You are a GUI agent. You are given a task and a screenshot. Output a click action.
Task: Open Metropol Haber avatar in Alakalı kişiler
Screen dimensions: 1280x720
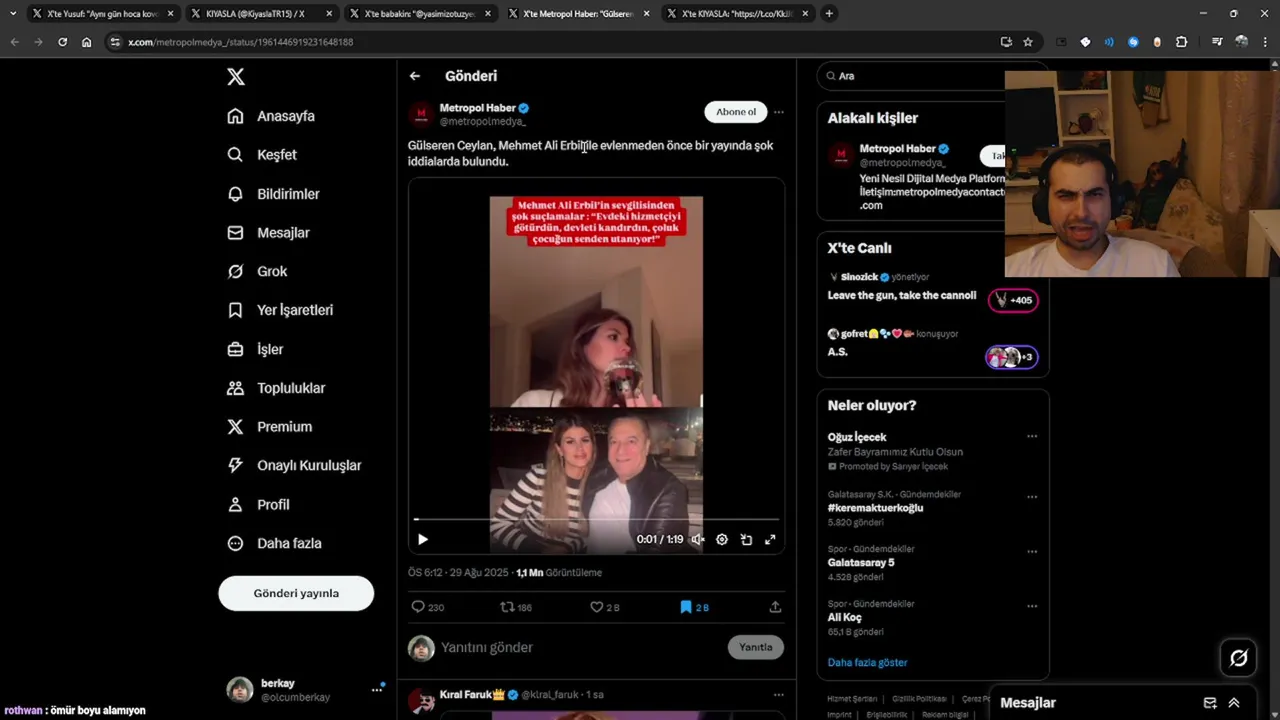pos(841,155)
